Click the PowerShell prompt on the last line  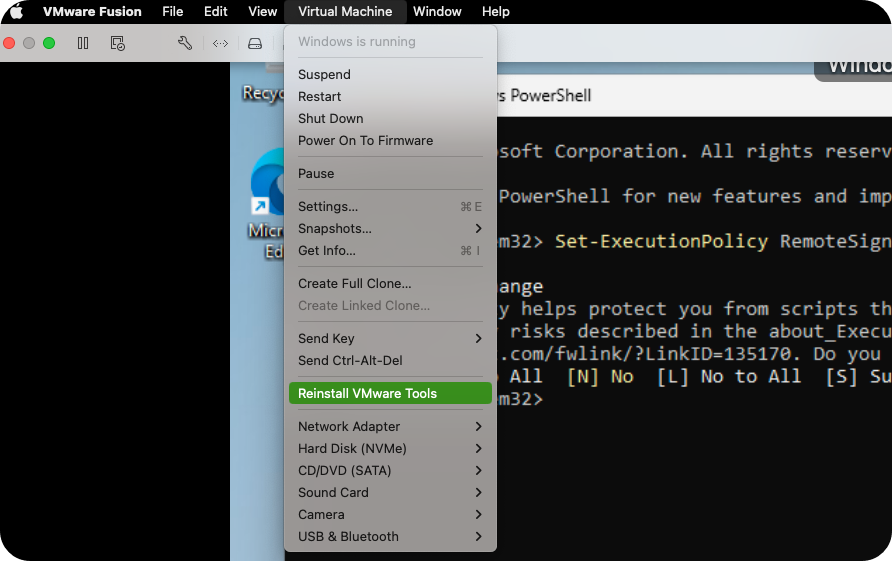click(520, 399)
